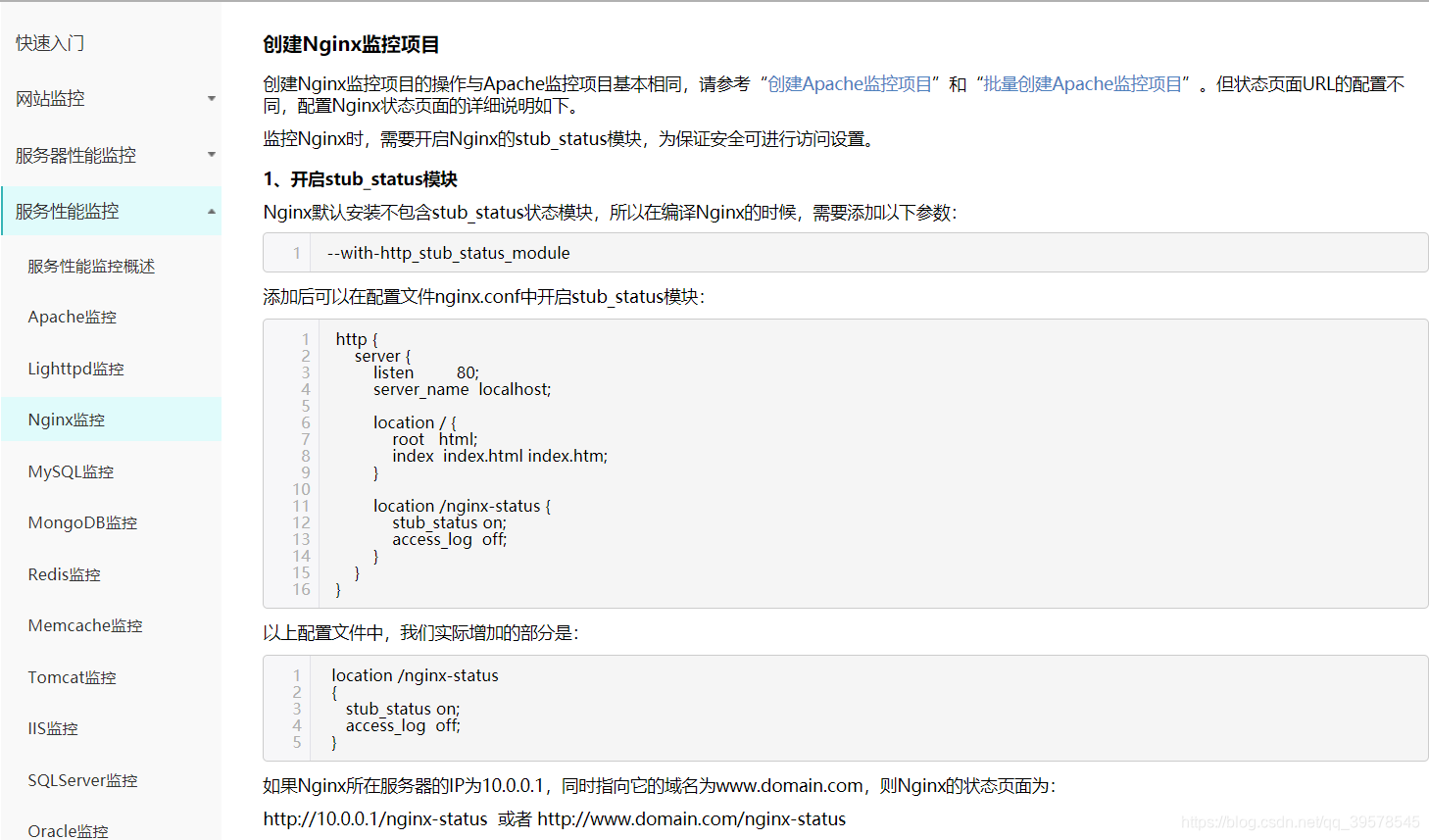1429x840 pixels.
Task: Open Tomcat监控 in the sidebar
Action: tap(73, 678)
